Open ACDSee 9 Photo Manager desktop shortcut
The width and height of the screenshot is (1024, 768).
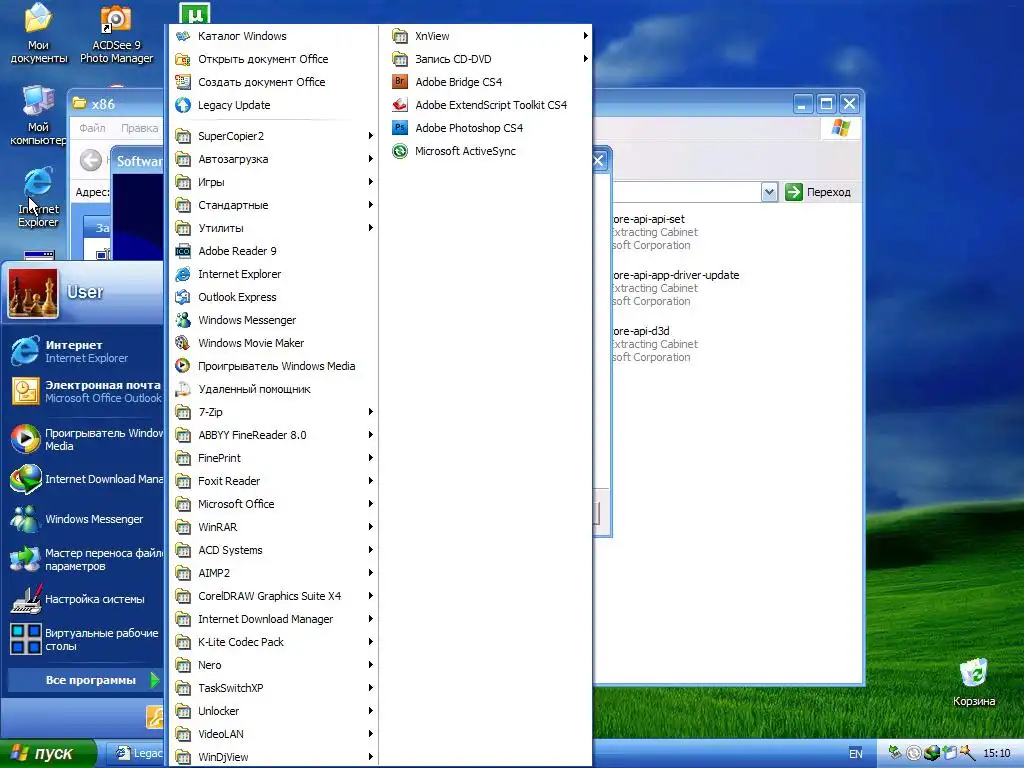tap(116, 34)
